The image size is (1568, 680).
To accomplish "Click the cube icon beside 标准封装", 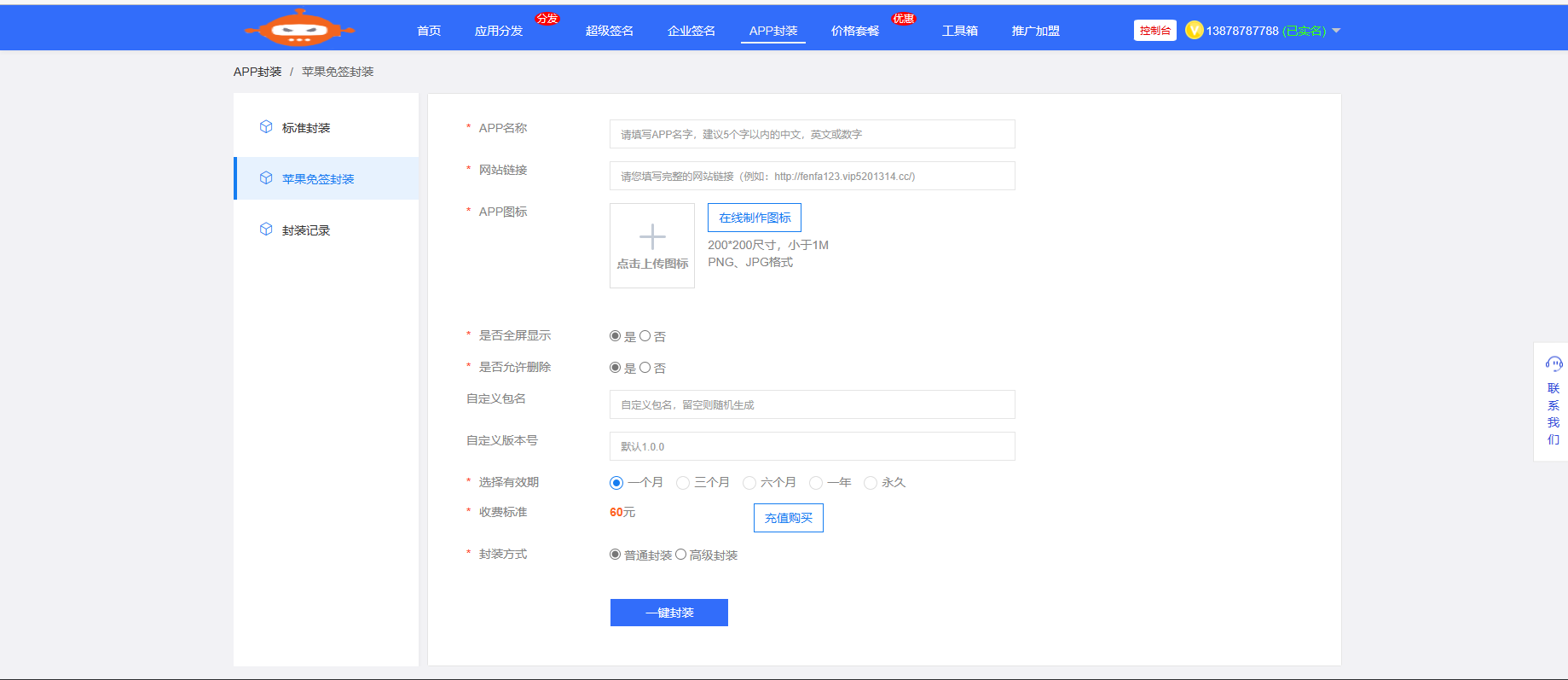I will pos(266,127).
